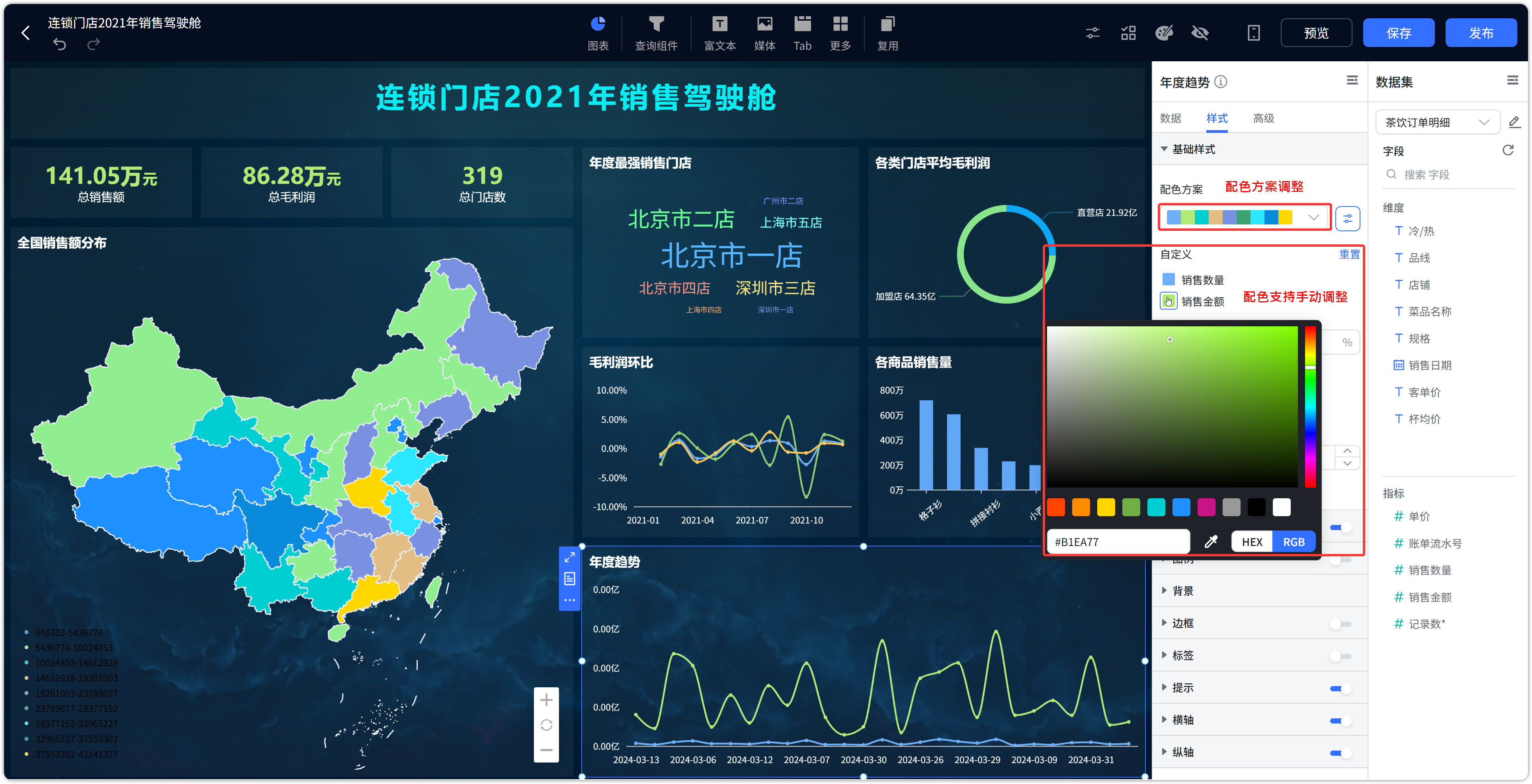The width and height of the screenshot is (1532, 784).
Task: Toggle the 标签 switch on
Action: [1340, 655]
